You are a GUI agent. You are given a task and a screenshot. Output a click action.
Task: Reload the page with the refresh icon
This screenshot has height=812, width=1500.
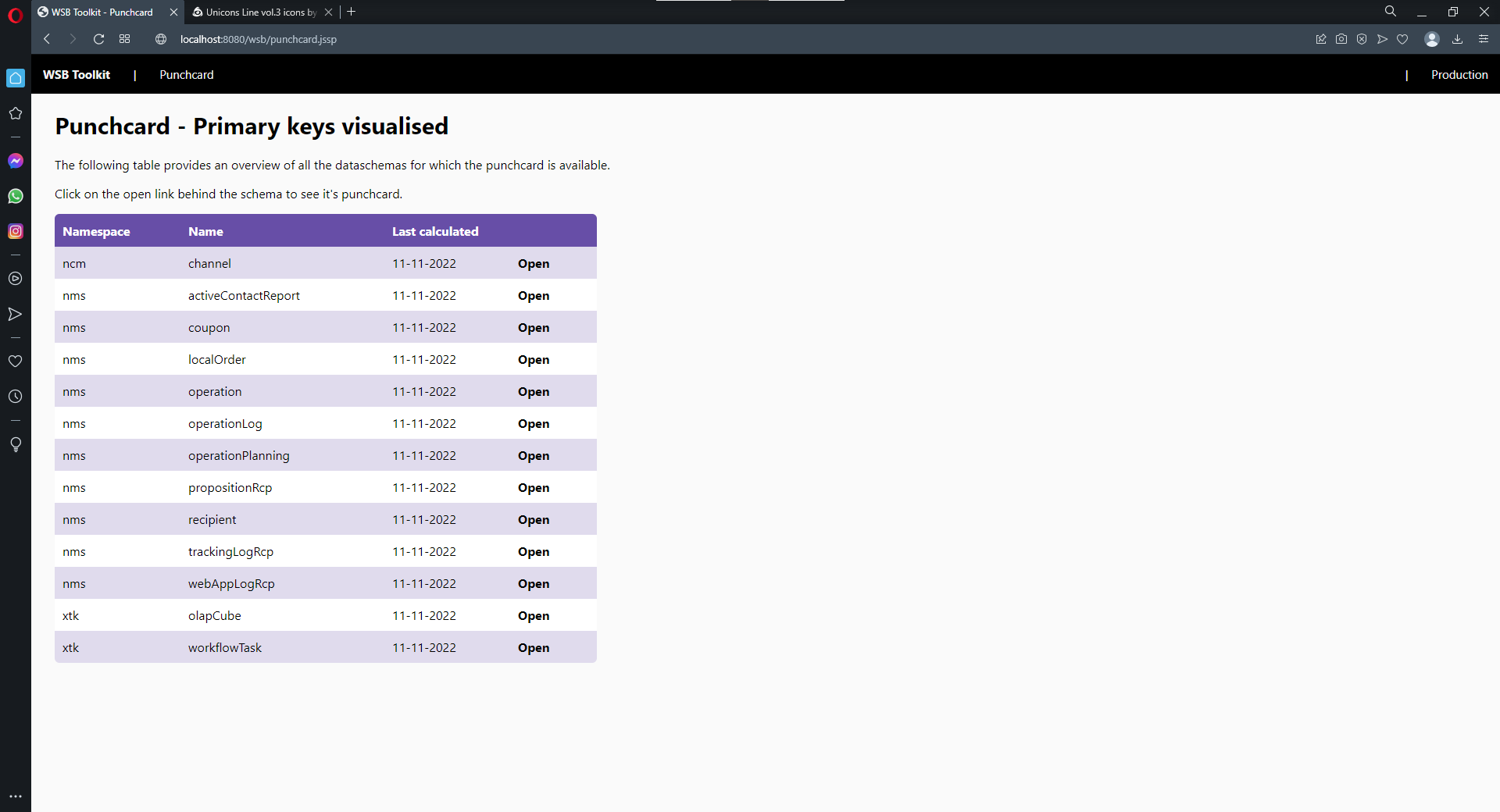point(98,39)
